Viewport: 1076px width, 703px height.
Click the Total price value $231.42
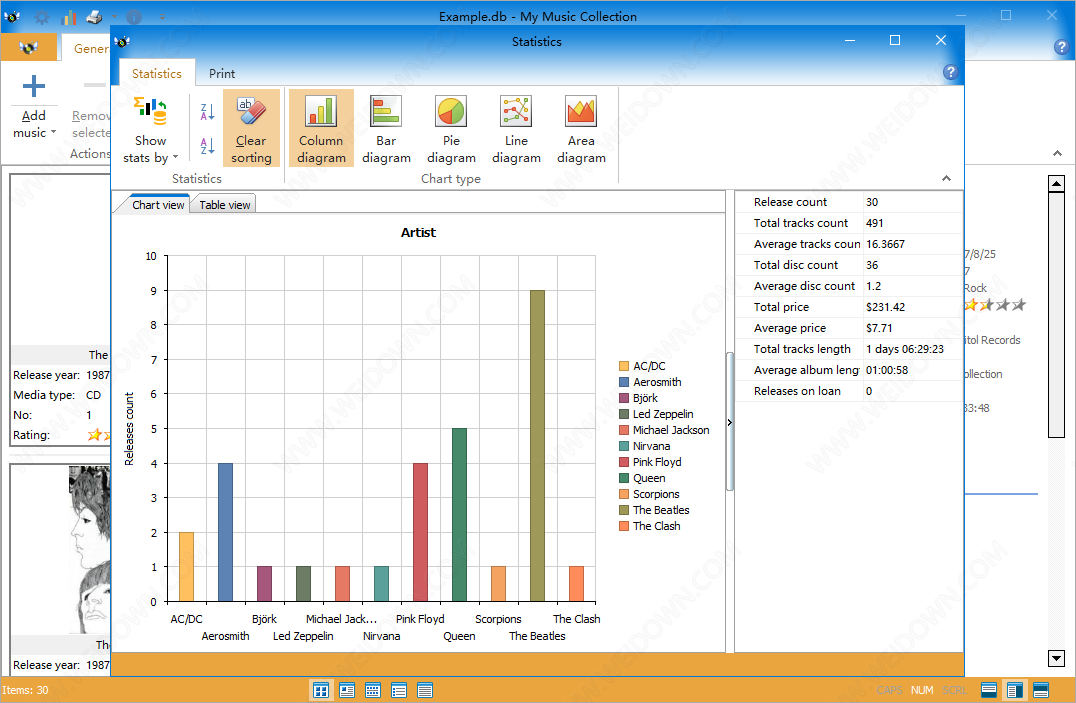coord(885,307)
